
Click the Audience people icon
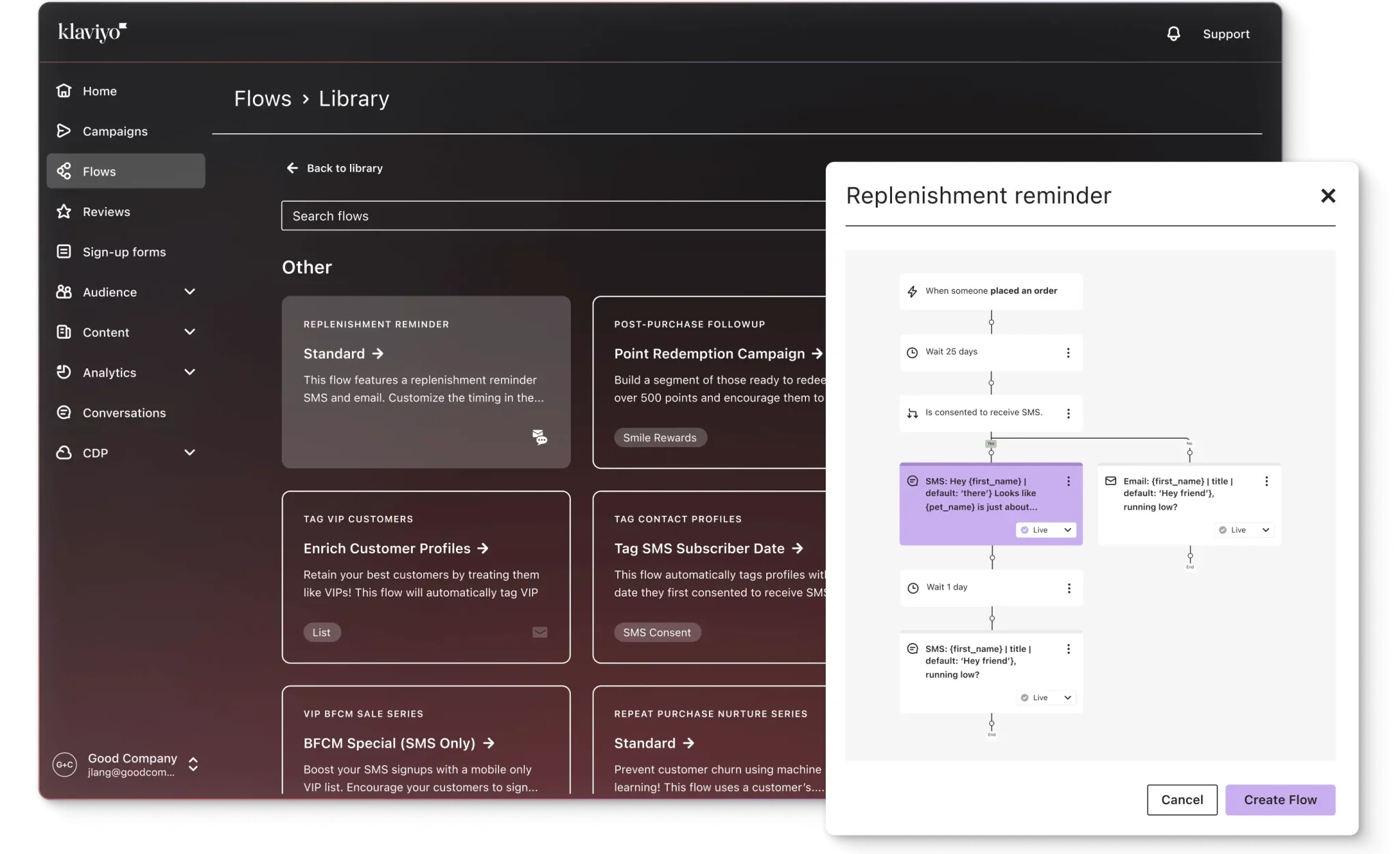pos(64,292)
